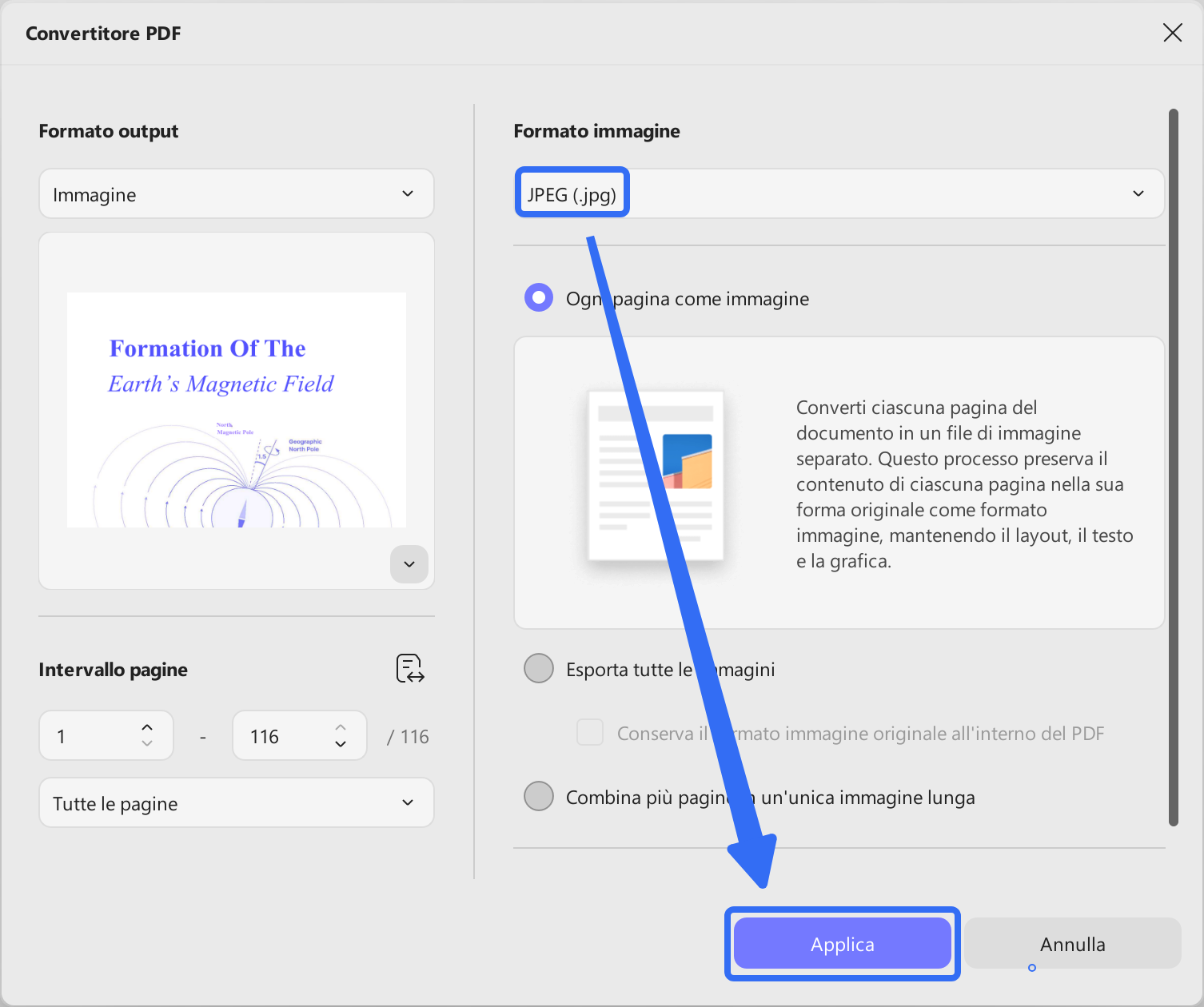Image resolution: width=1204 pixels, height=1007 pixels.
Task: Click the end page field showing 116
Action: click(x=300, y=735)
